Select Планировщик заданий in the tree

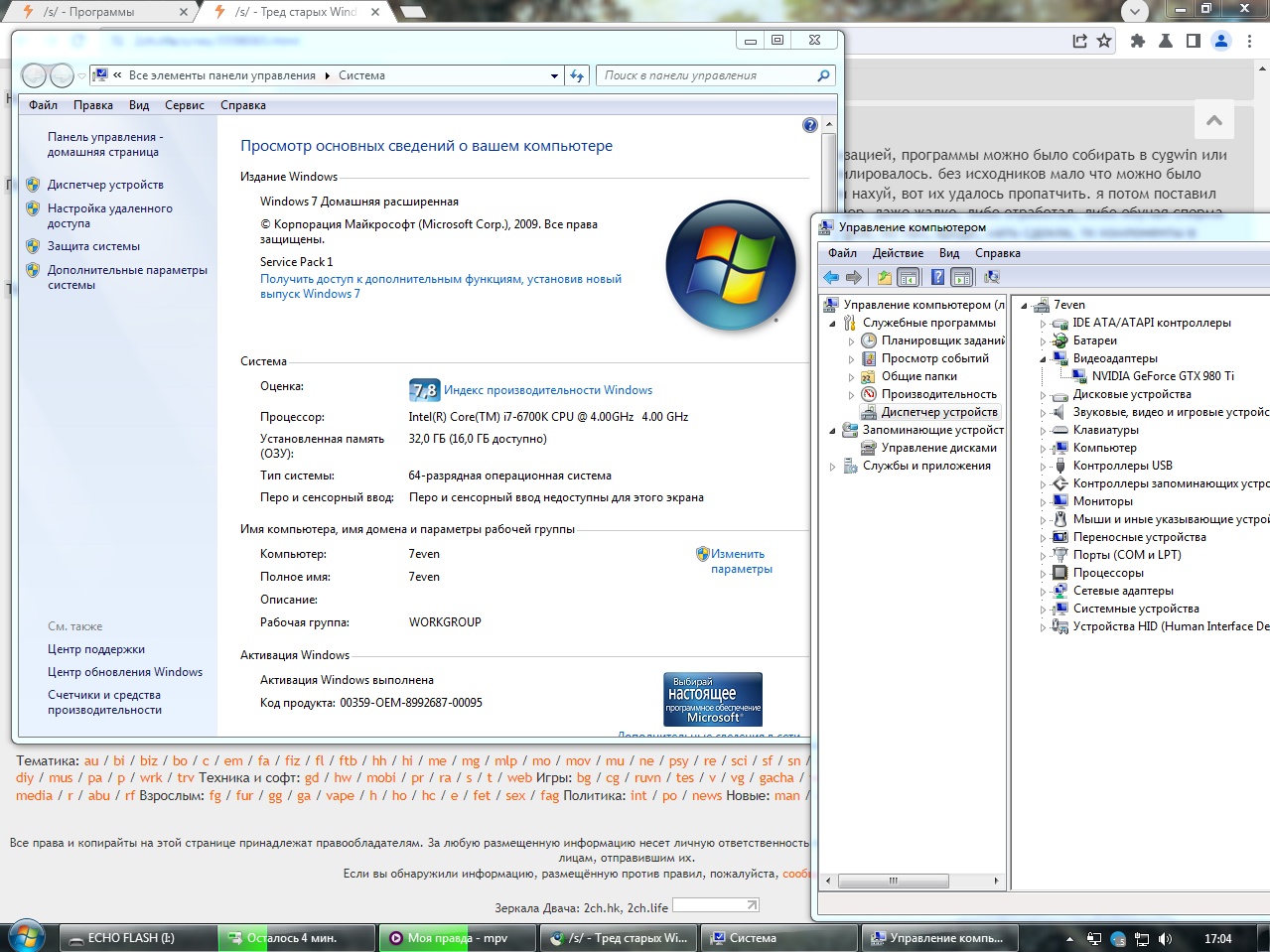point(943,340)
